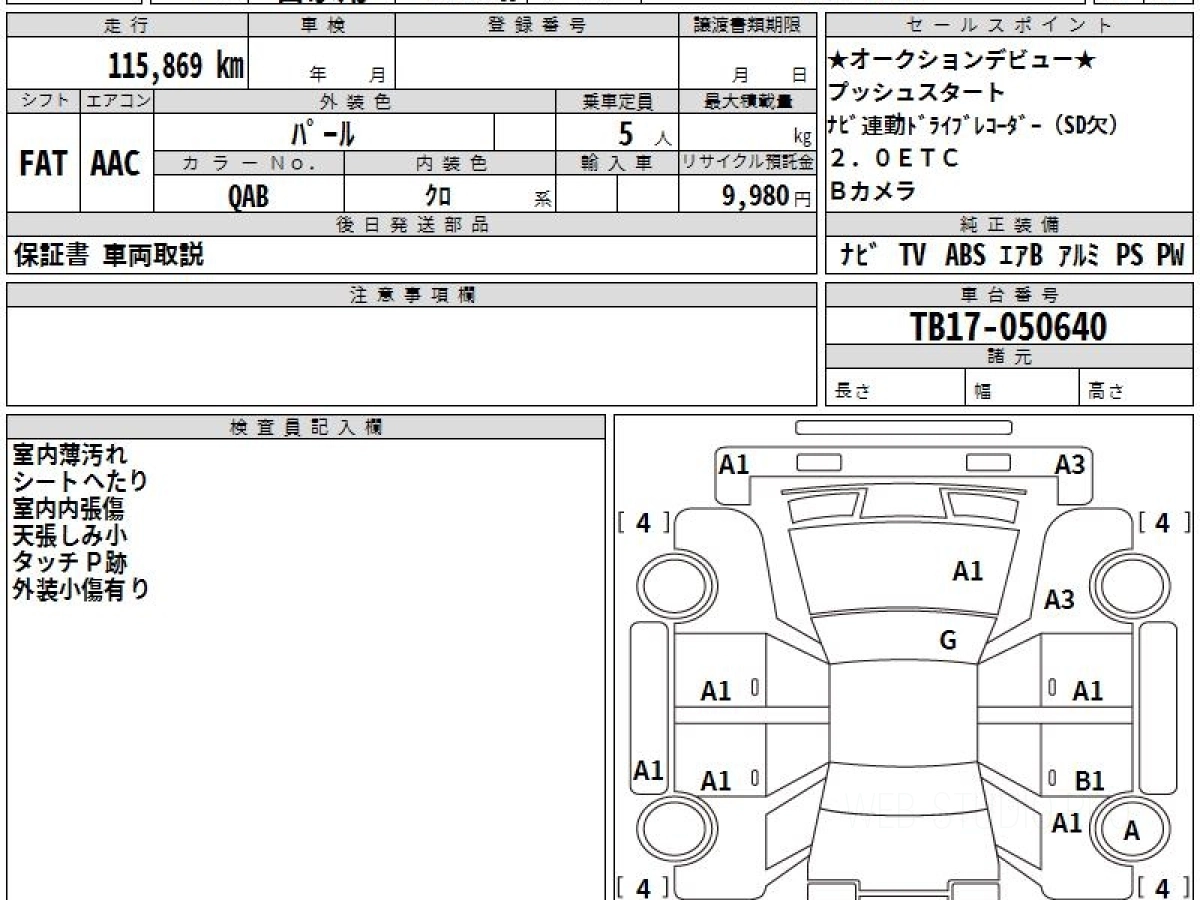Viewport: 1200px width, 900px height.
Task: Select the ドライブレコーダー (SD欠) line
Action: click(x=972, y=126)
